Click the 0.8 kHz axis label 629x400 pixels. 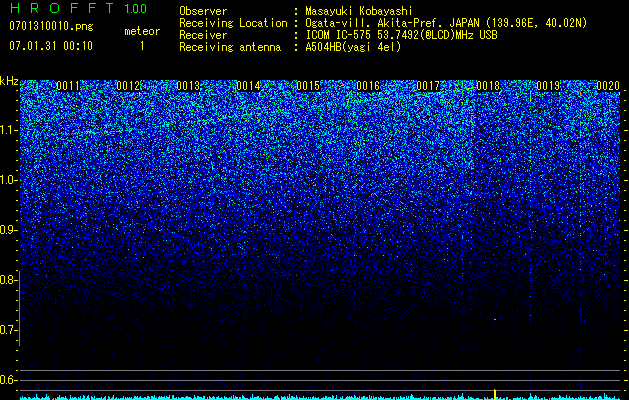coord(7,280)
